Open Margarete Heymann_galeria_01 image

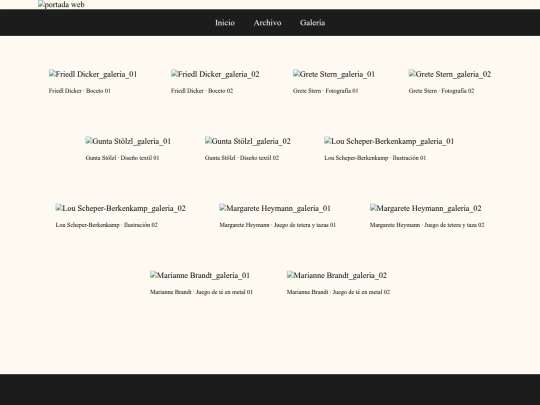click(275, 208)
